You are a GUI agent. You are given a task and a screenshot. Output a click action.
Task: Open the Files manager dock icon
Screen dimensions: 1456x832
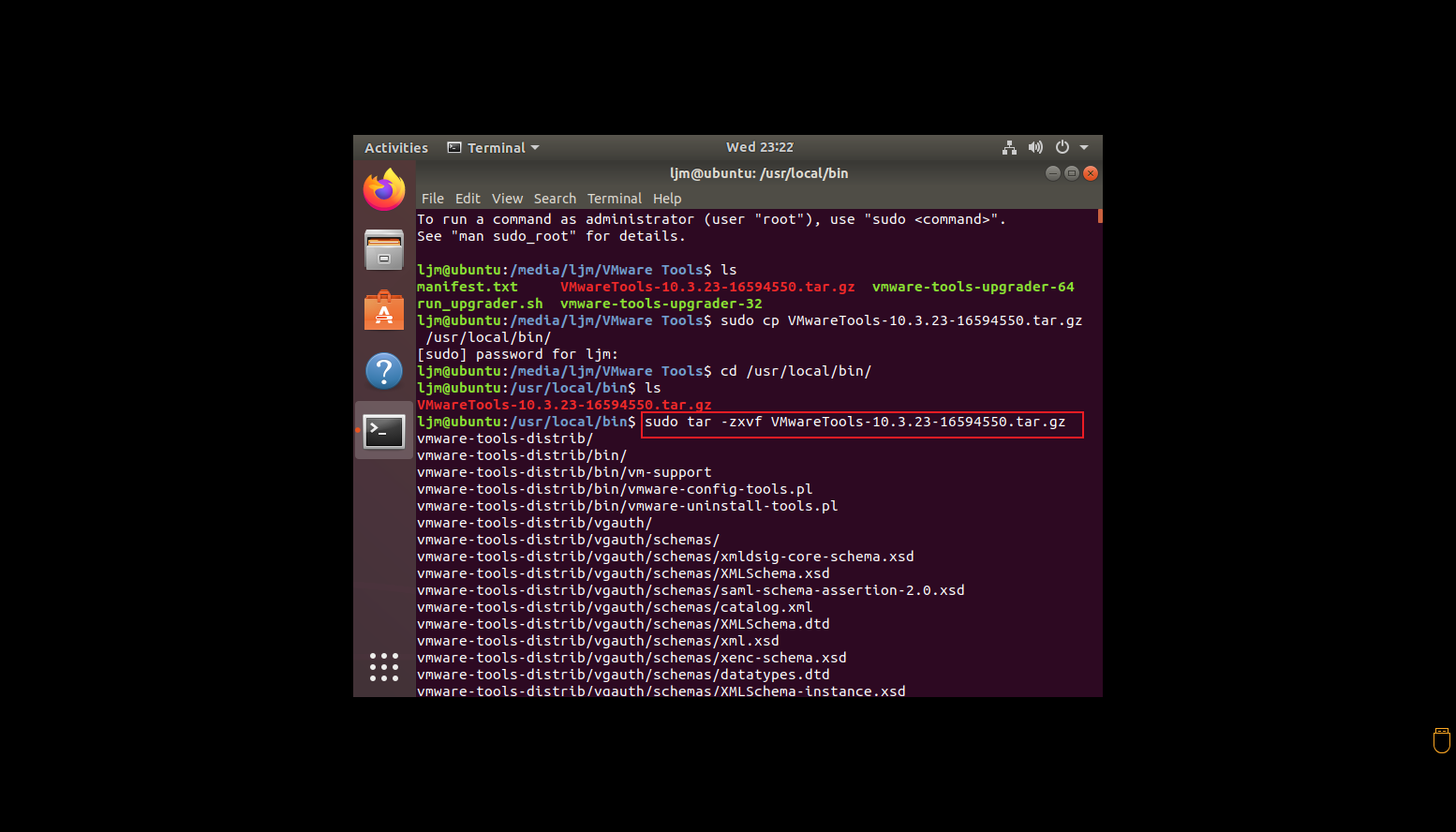384,250
